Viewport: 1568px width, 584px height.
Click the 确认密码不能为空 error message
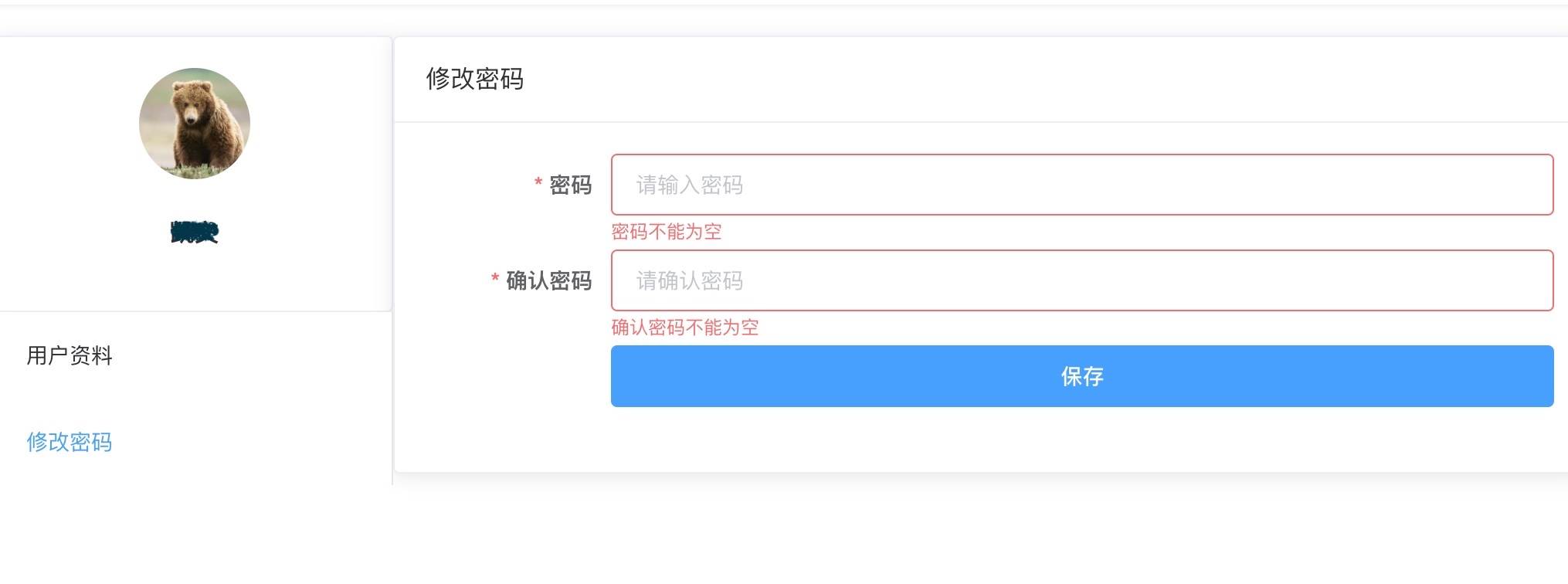point(684,328)
